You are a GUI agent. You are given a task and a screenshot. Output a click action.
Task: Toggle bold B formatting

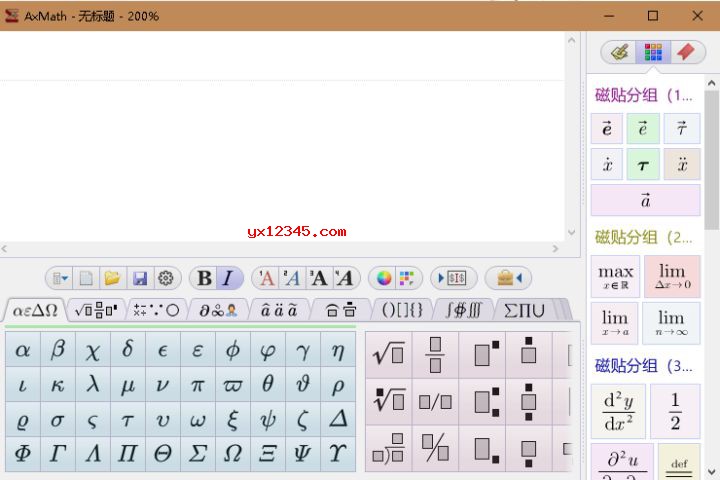205,278
